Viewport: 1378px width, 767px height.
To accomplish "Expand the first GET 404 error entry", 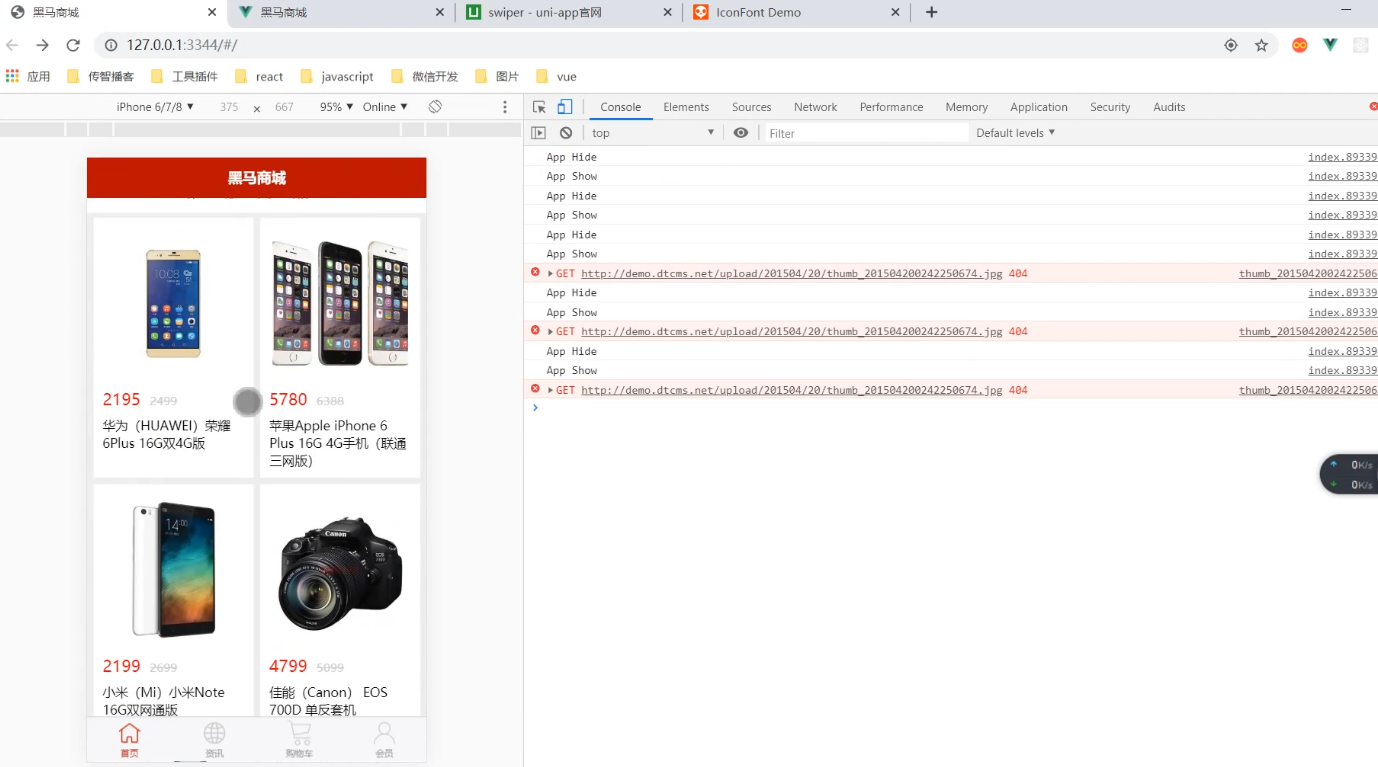I will point(550,273).
